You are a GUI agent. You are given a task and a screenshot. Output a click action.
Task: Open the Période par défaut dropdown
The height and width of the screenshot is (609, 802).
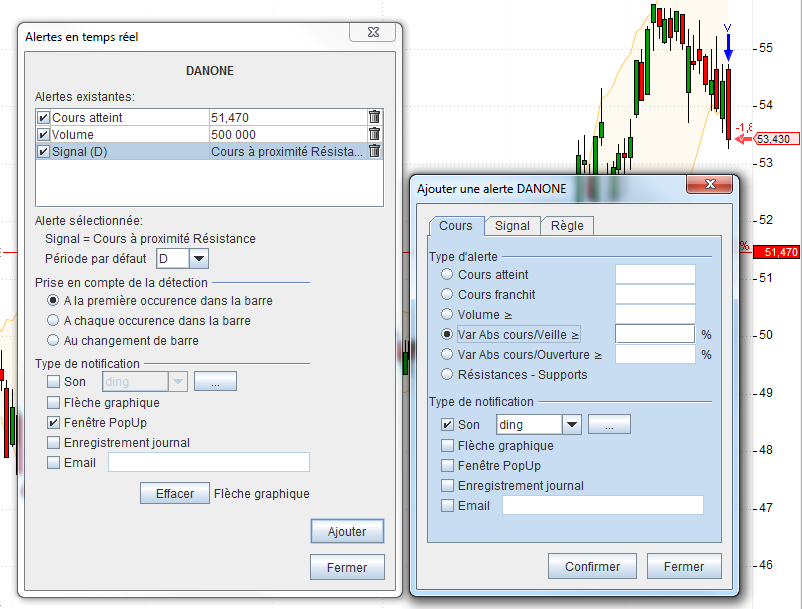(x=198, y=258)
